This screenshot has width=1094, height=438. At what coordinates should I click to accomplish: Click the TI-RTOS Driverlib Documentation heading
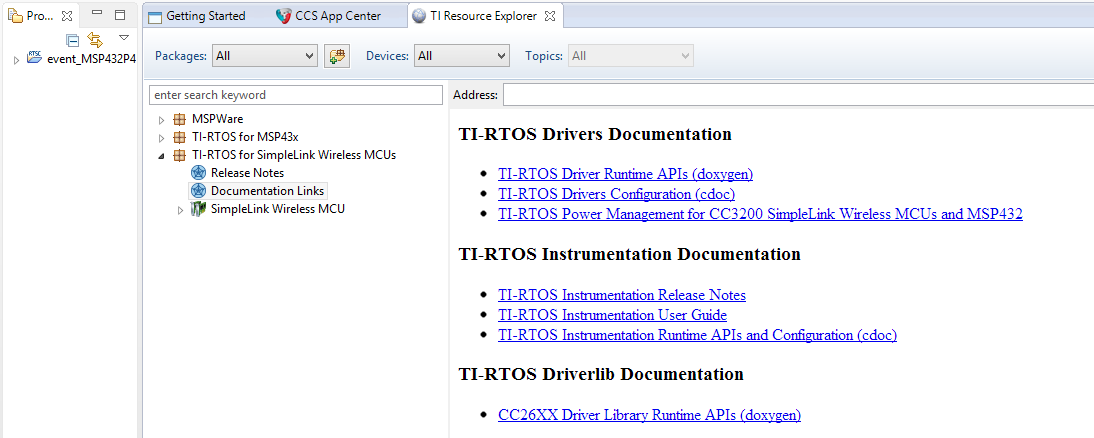(x=601, y=374)
